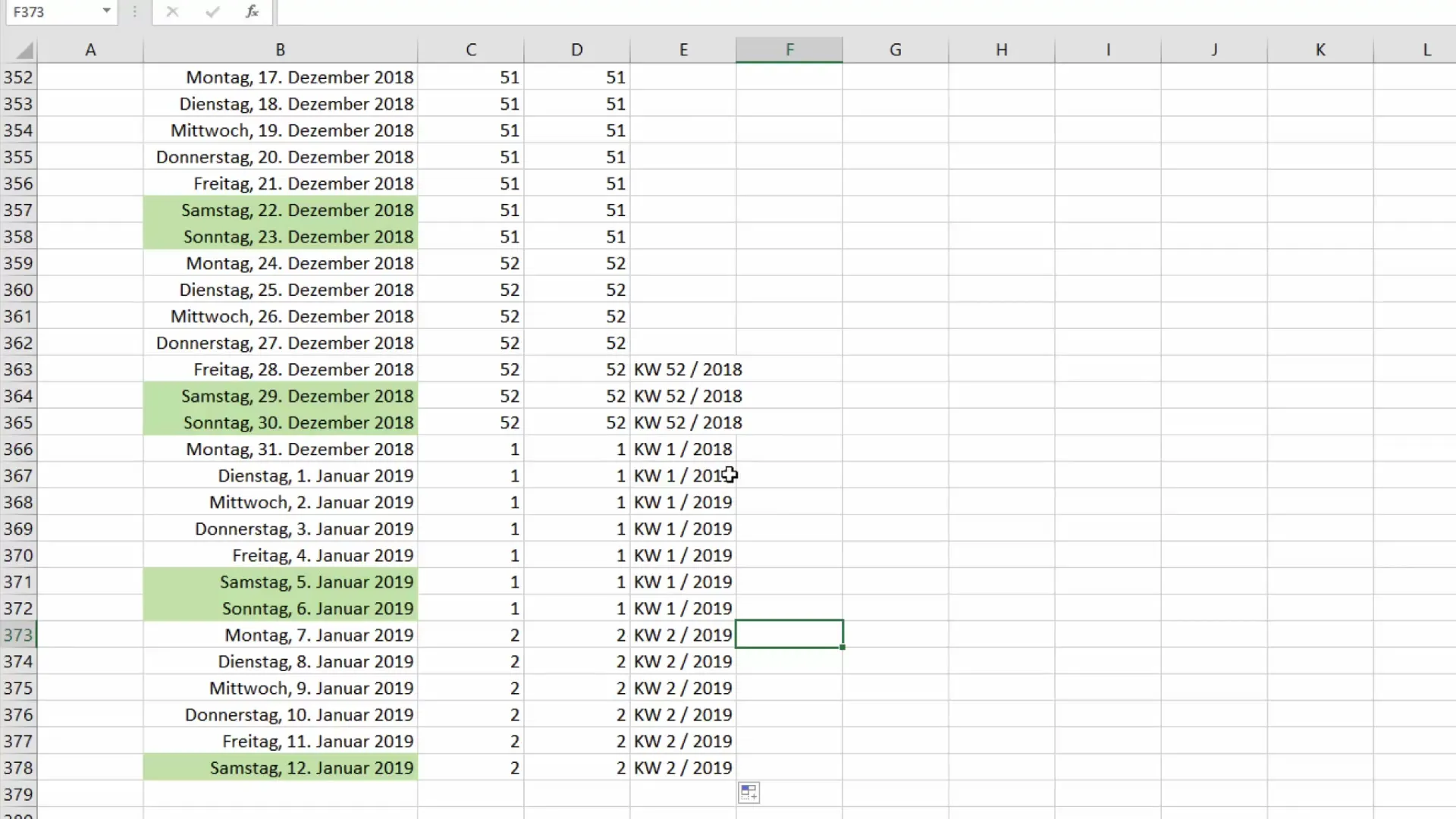Click green cell Samstag, 12. Januar 2019

[x=281, y=767]
